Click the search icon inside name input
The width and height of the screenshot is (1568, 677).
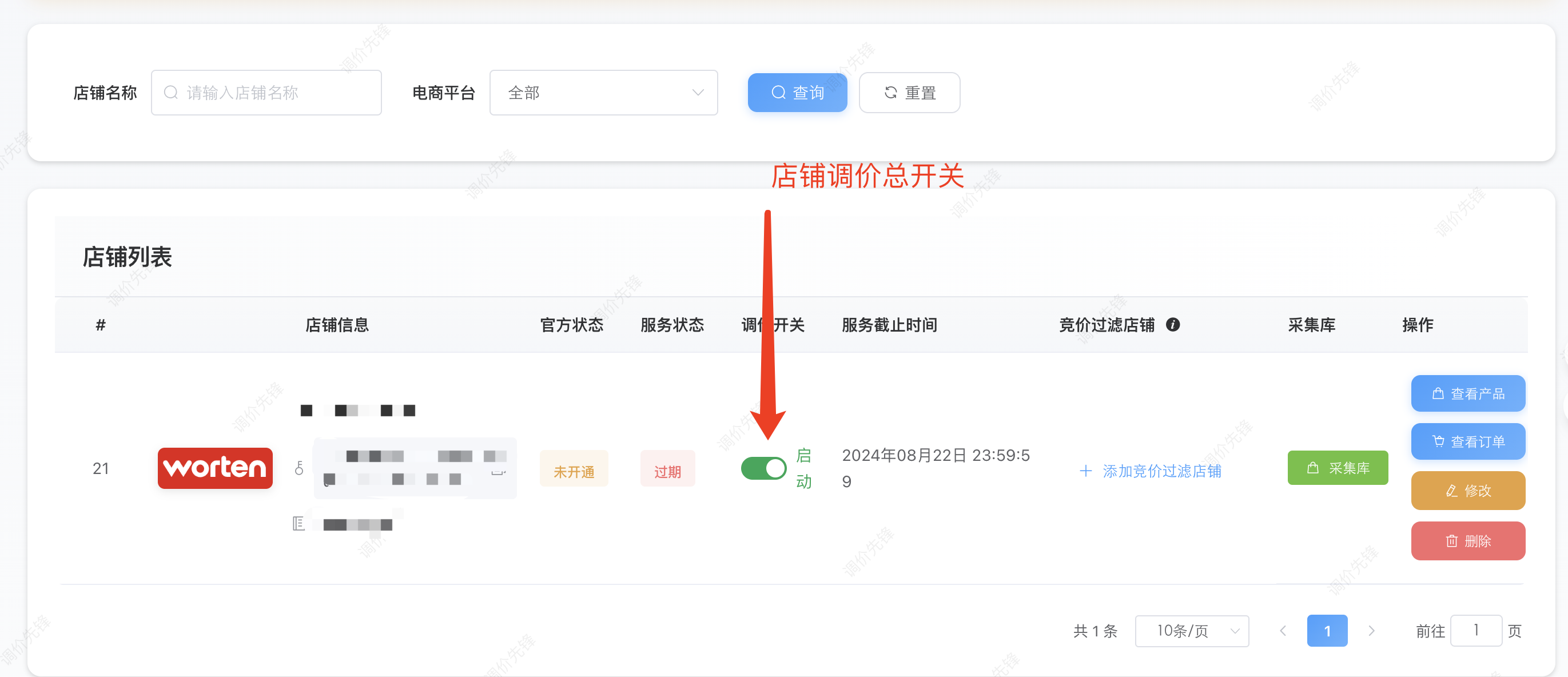(171, 93)
